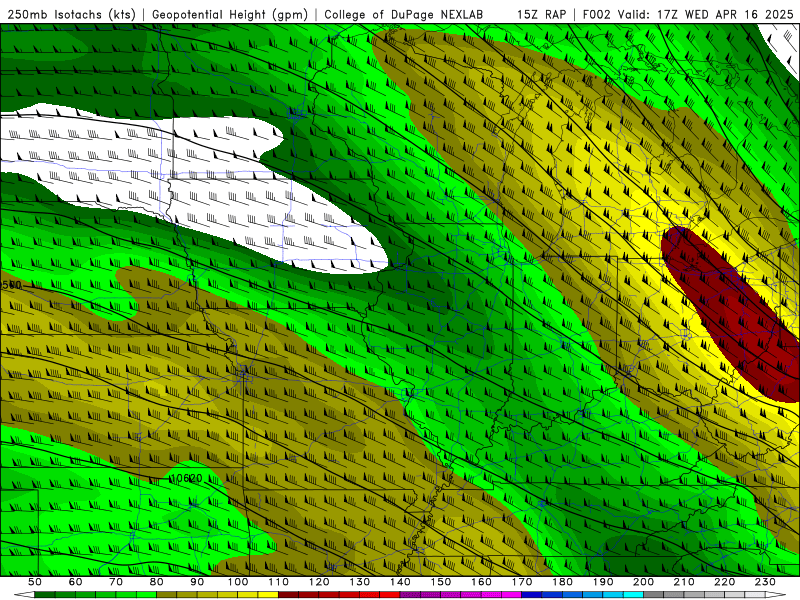Click the 'College of DuPage NEXLAB' label

[404, 14]
